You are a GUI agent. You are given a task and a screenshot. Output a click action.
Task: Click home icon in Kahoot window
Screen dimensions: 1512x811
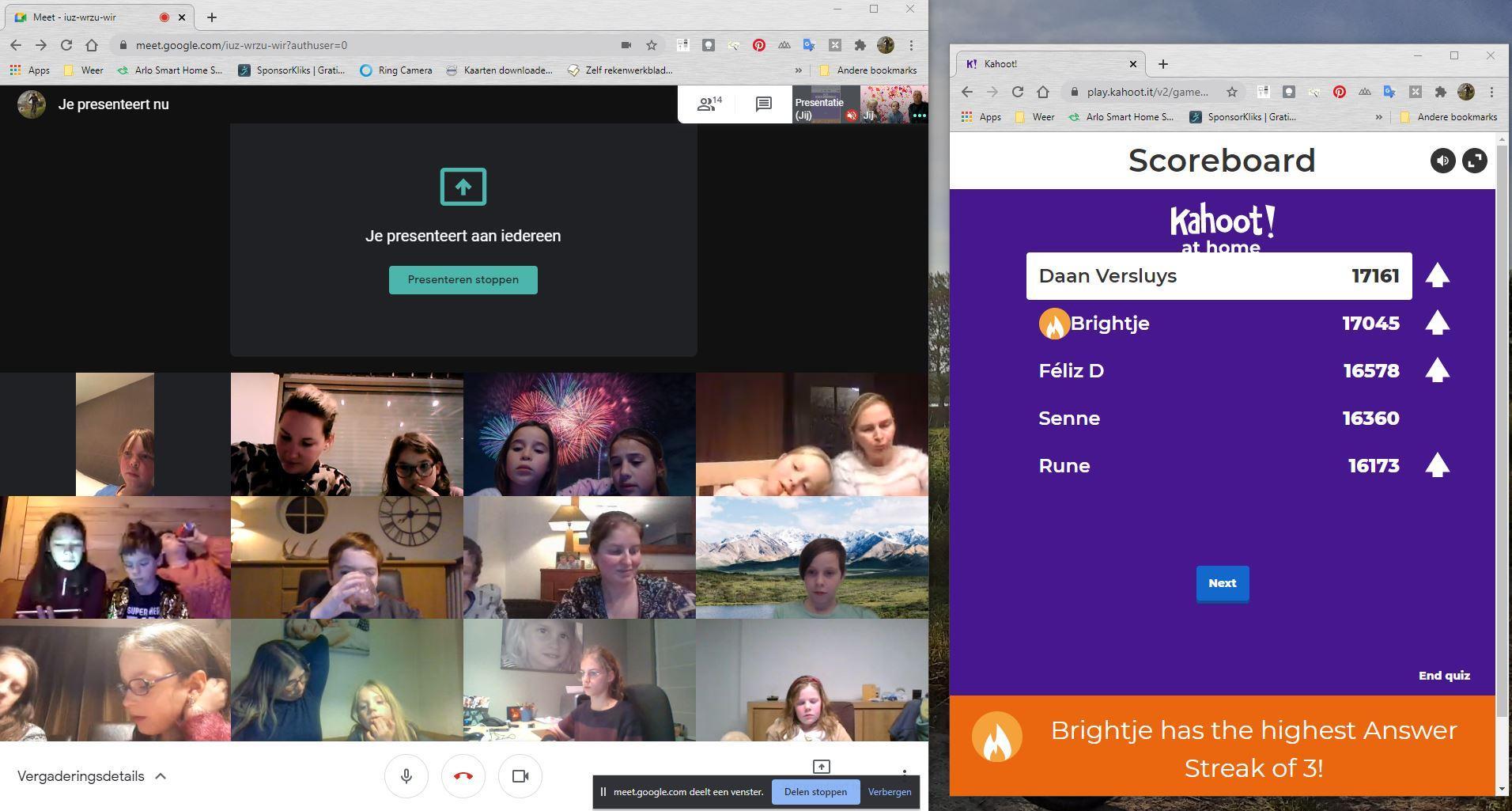(x=1043, y=92)
